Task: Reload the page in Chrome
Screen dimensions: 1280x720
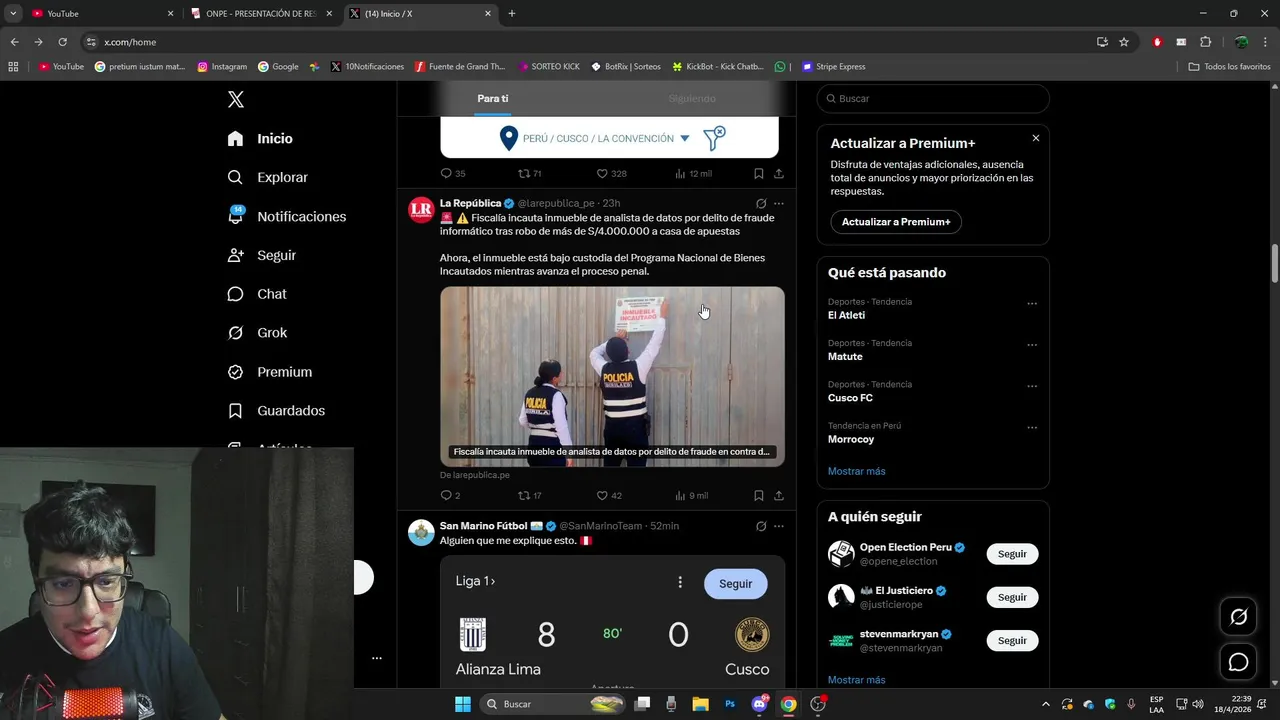Action: (x=62, y=42)
